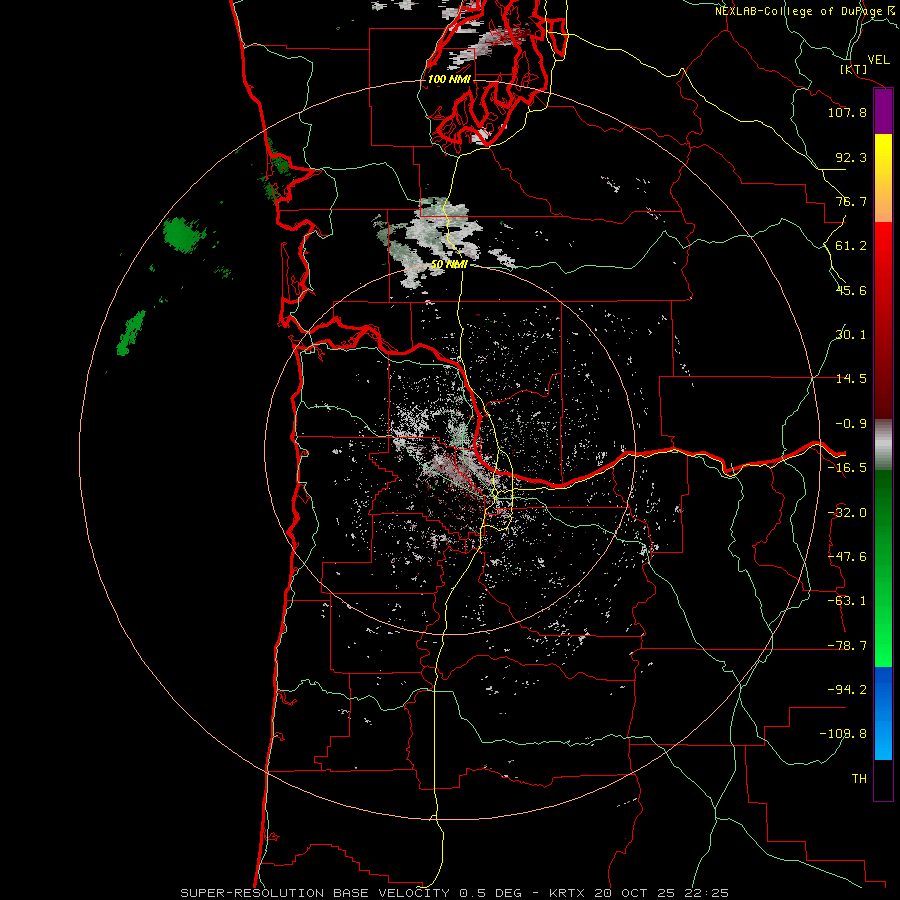Click the 76.7 velocity scale value
The image size is (900, 900).
851,201
